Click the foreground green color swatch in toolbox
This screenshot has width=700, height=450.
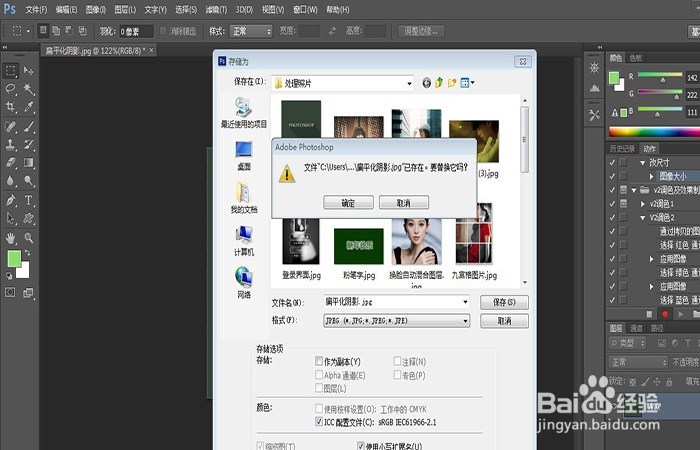[14, 258]
